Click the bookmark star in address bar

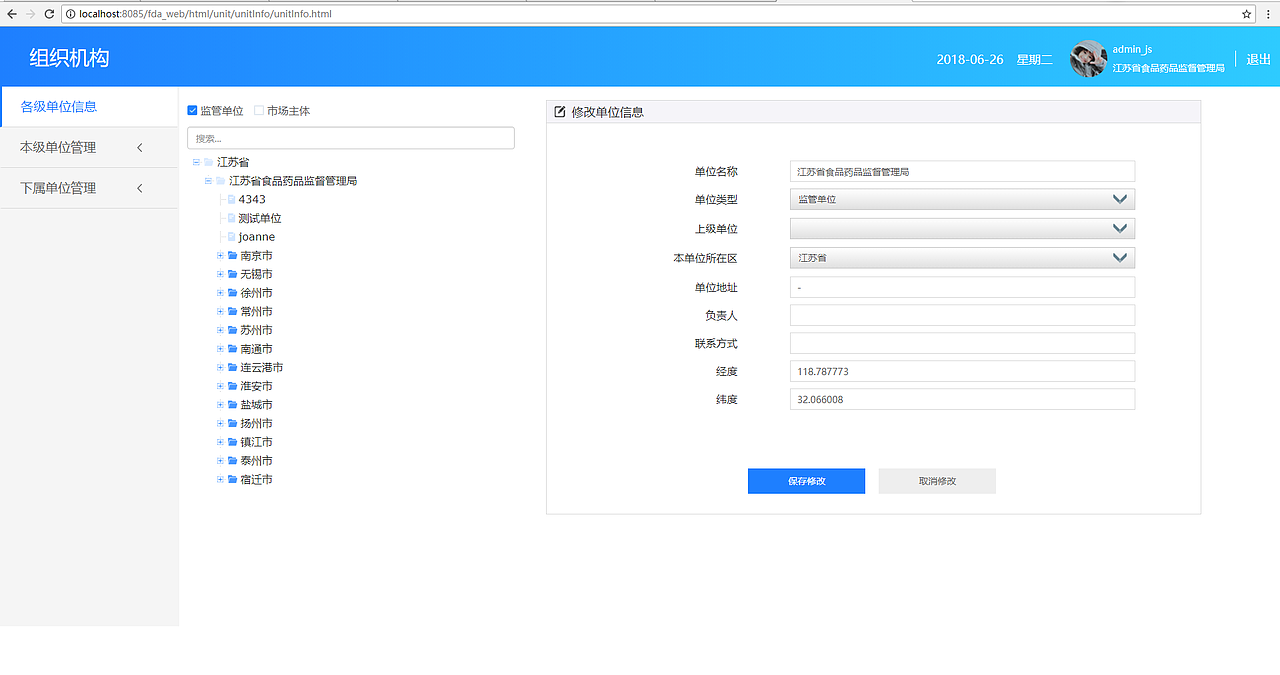(1247, 15)
